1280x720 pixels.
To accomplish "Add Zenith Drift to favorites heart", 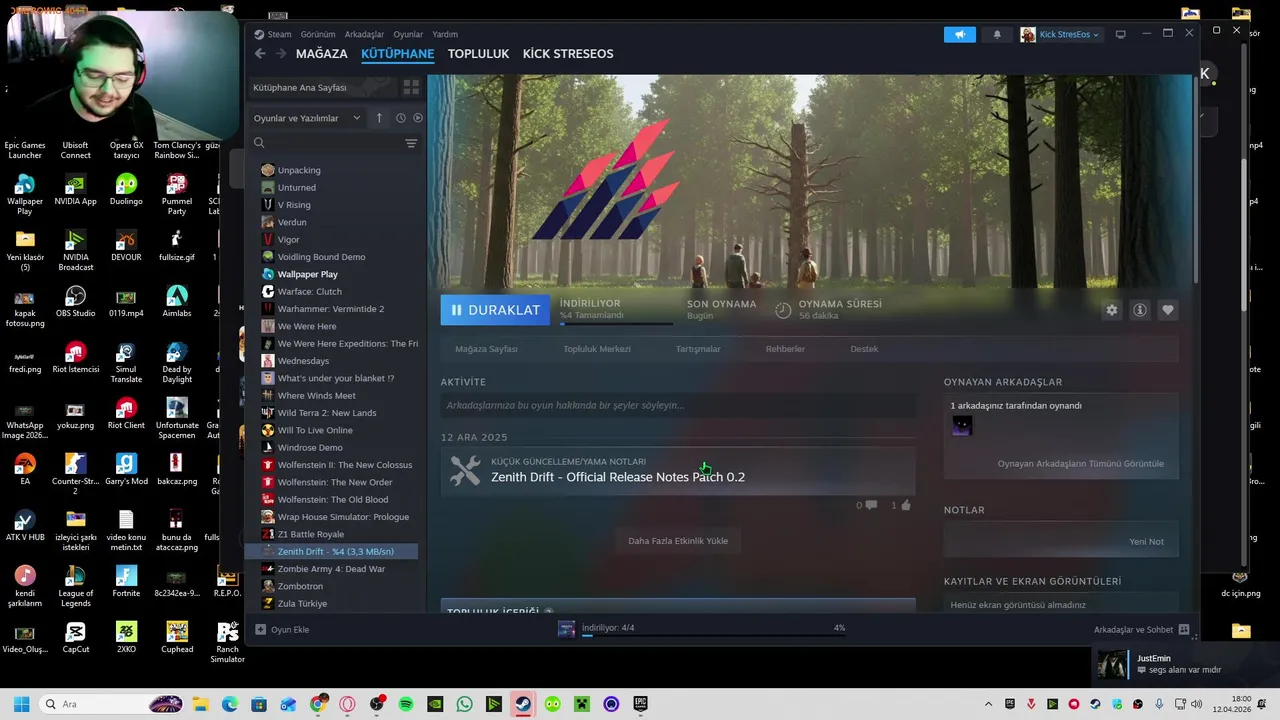I will [1167, 310].
